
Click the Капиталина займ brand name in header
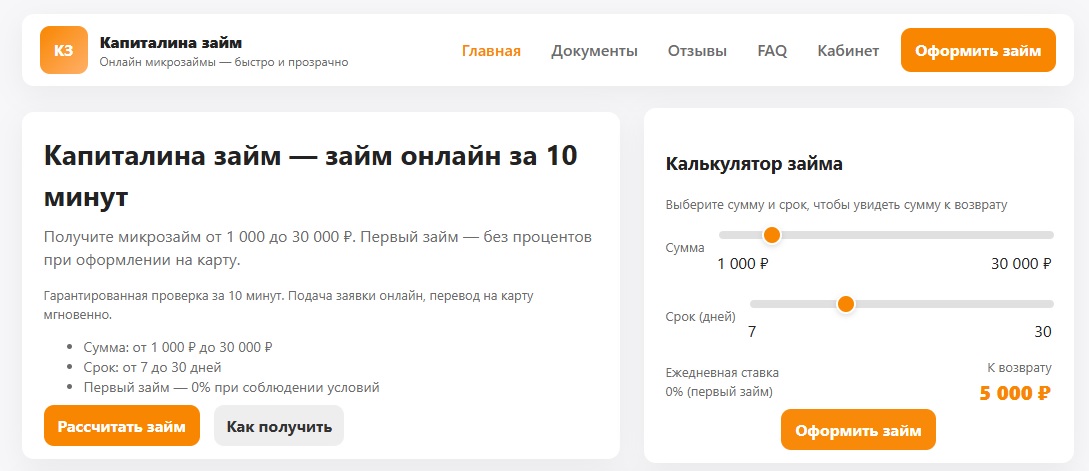171,42
